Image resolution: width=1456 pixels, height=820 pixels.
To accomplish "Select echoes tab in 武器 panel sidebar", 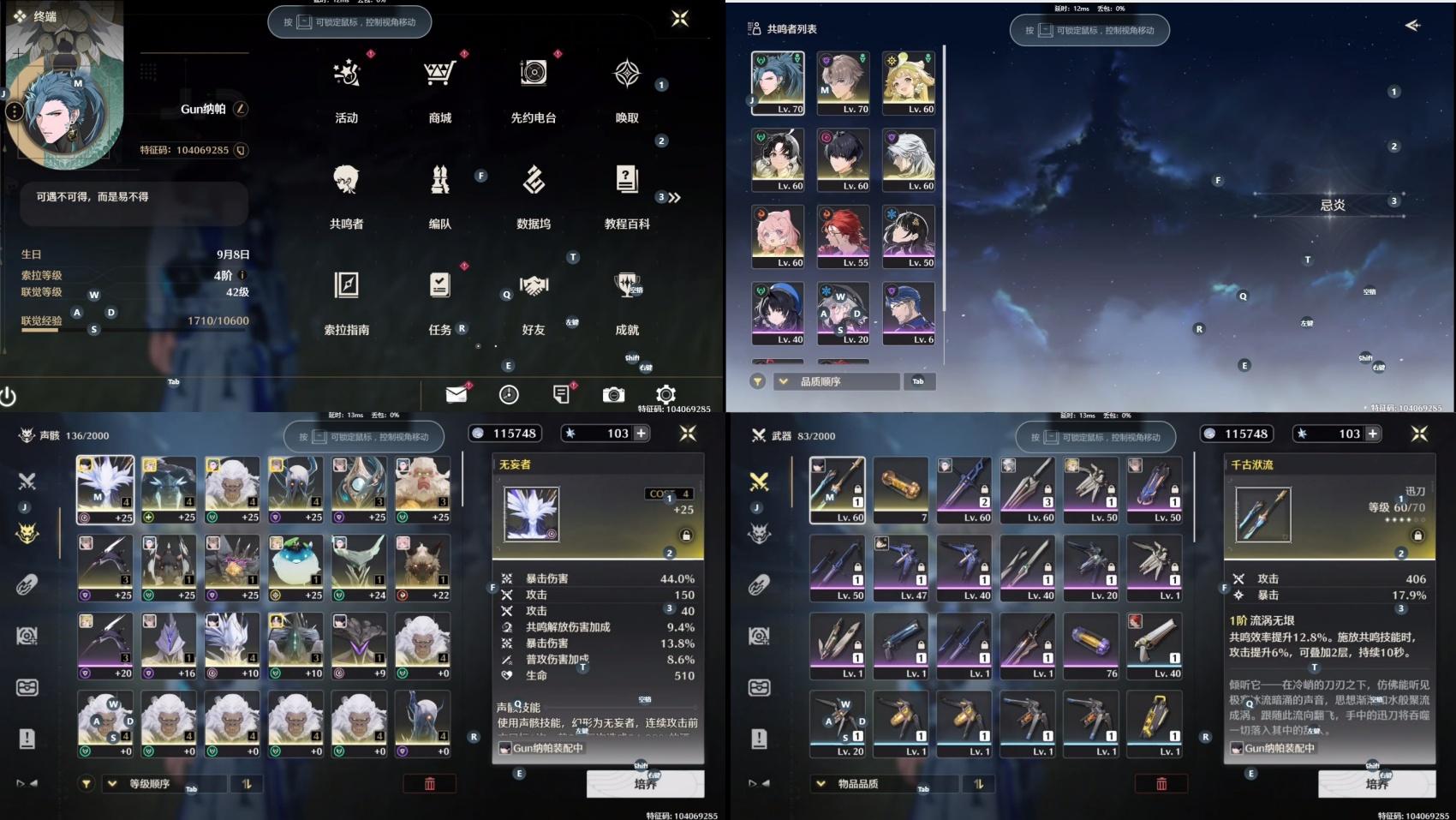I will click(759, 533).
